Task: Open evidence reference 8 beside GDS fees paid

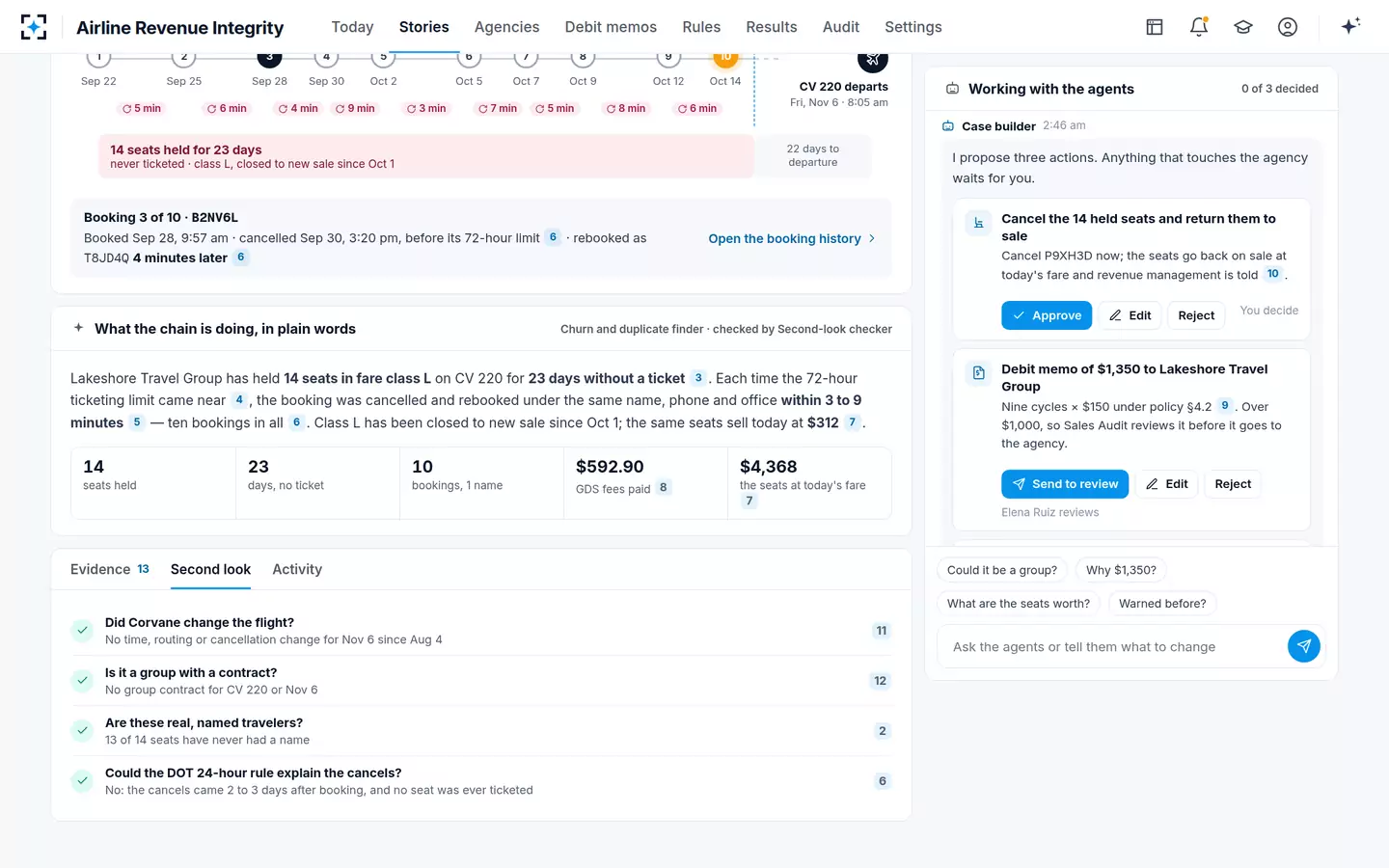Action: [x=663, y=488]
